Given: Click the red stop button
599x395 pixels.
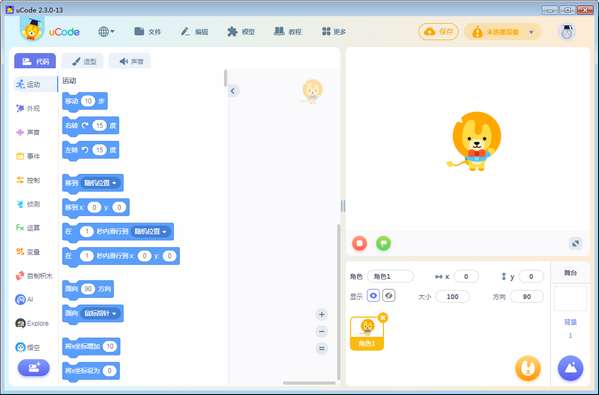Looking at the screenshot, I should (359, 243).
